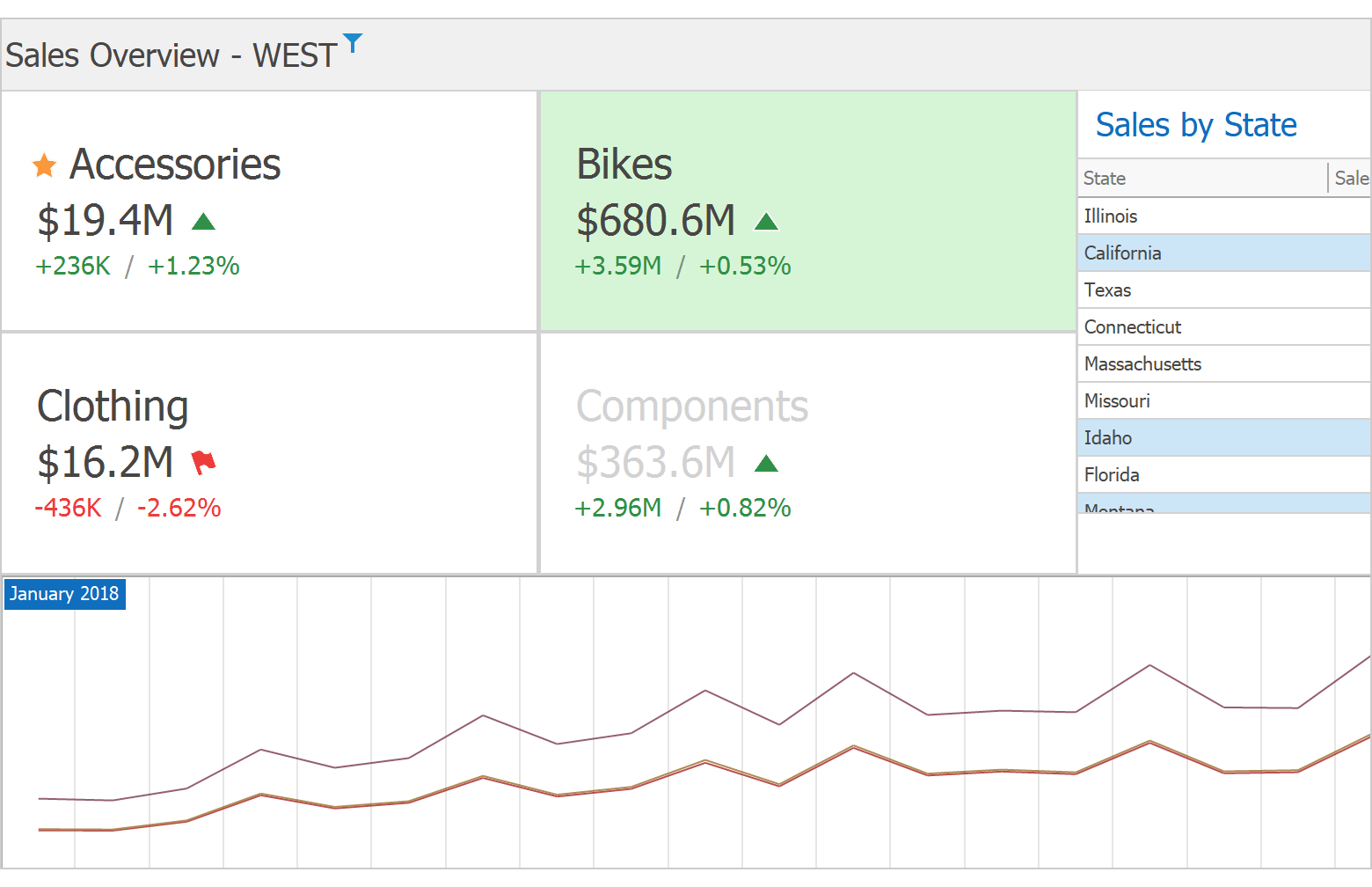Toggle Idaho row selection
This screenshot has width=1372, height=887.
coord(1222,437)
